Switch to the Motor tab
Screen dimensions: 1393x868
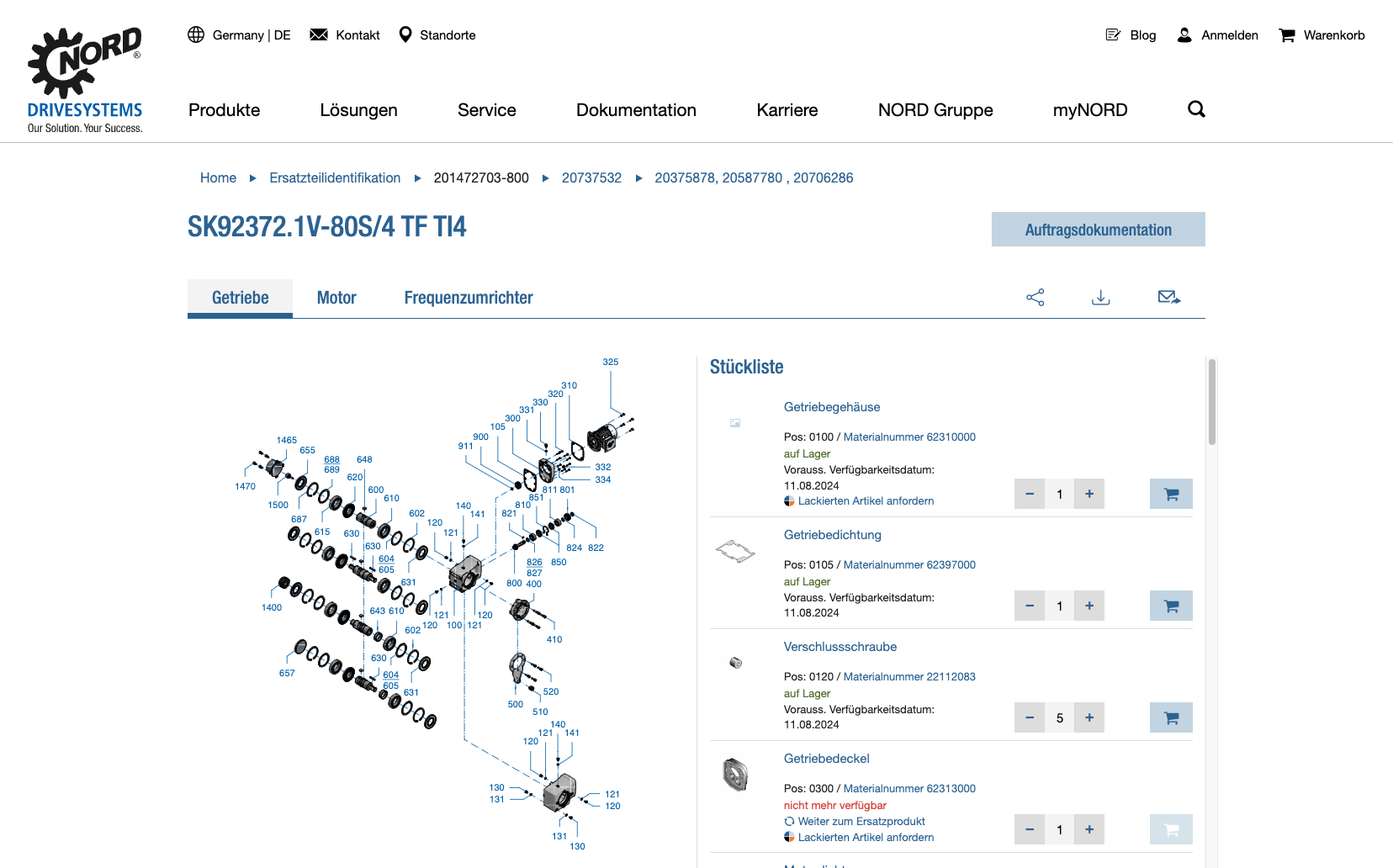coord(336,298)
